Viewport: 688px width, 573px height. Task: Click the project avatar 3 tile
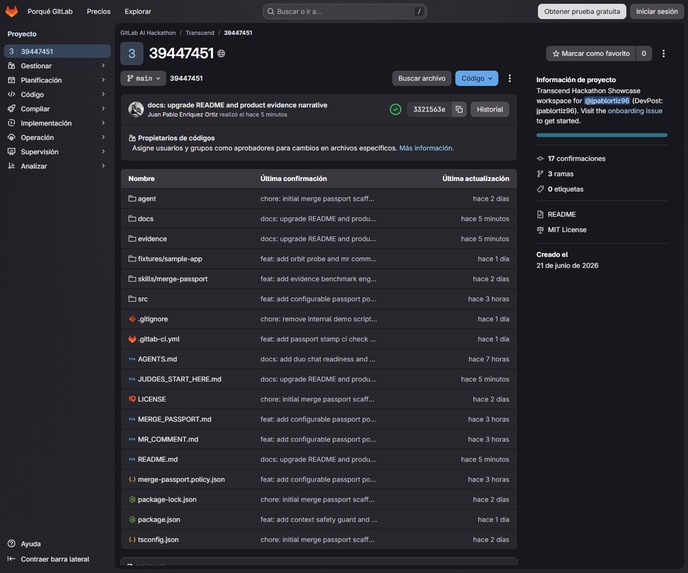(x=132, y=54)
